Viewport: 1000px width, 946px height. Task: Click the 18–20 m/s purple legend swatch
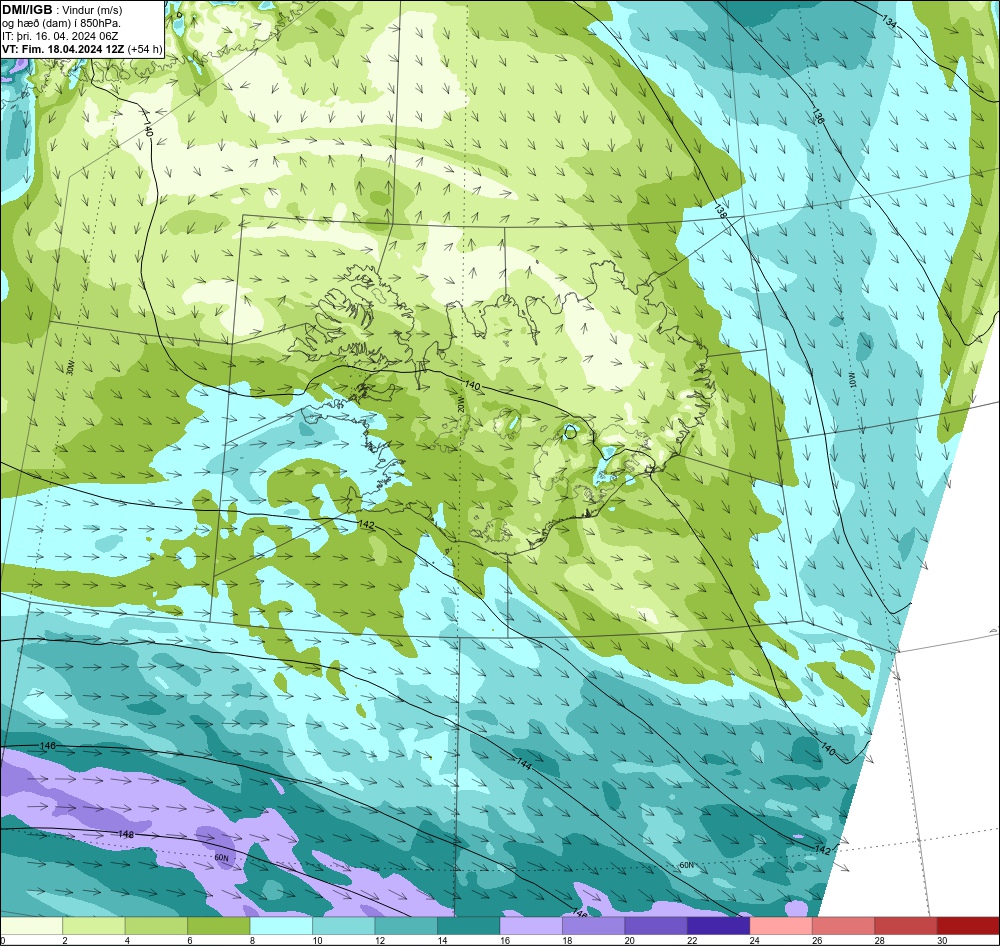(594, 926)
